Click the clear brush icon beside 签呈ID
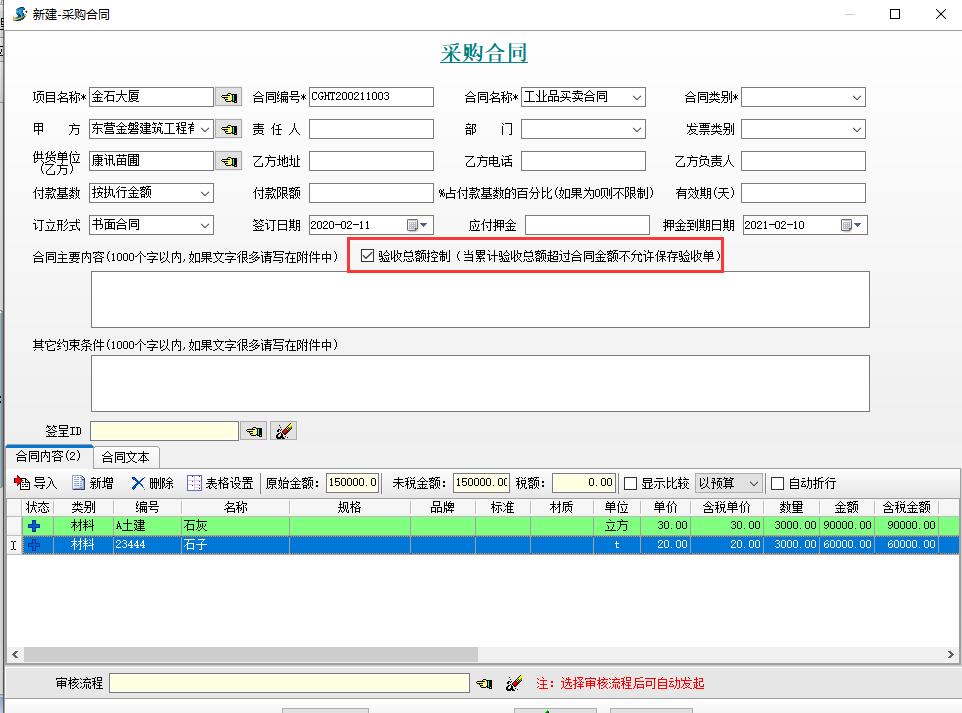 [x=284, y=431]
